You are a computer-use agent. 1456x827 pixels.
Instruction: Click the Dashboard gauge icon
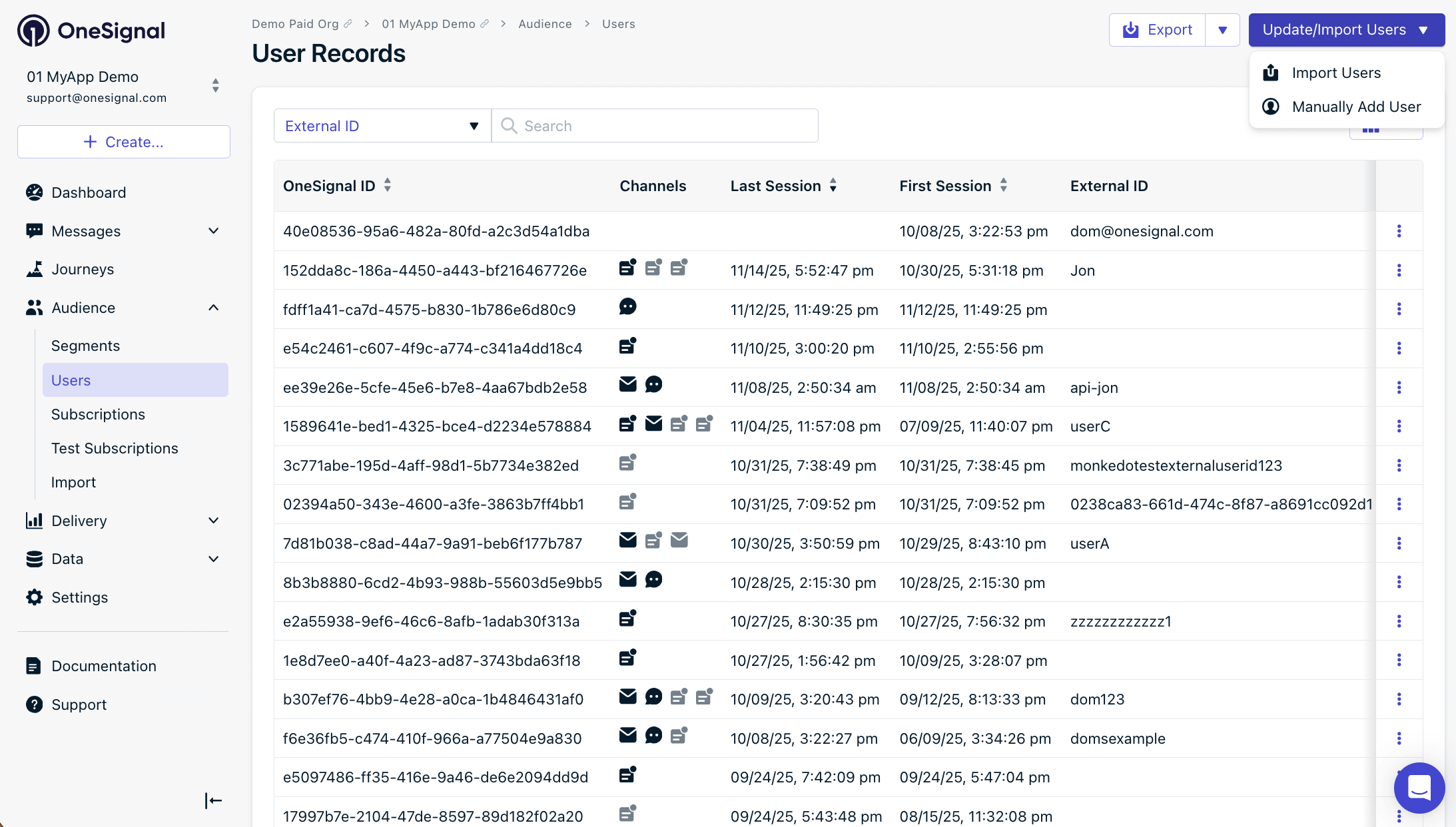[34, 192]
